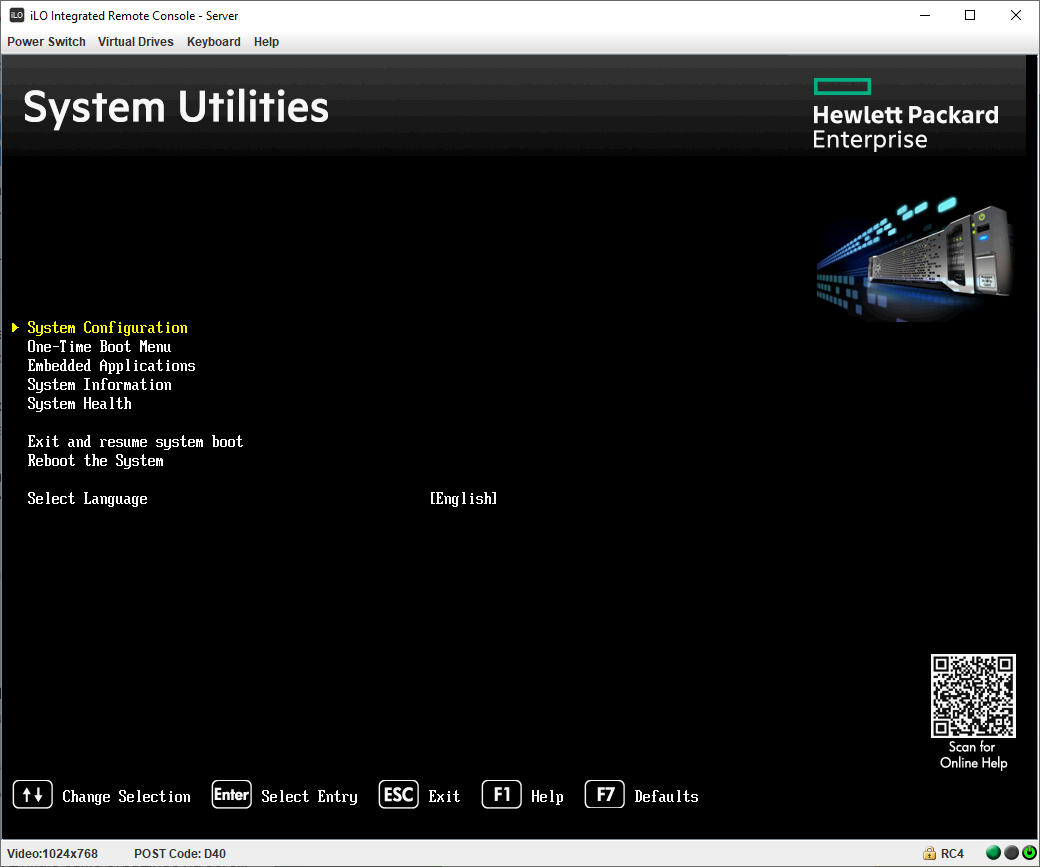Click the iLO icon in title bar

pos(17,15)
